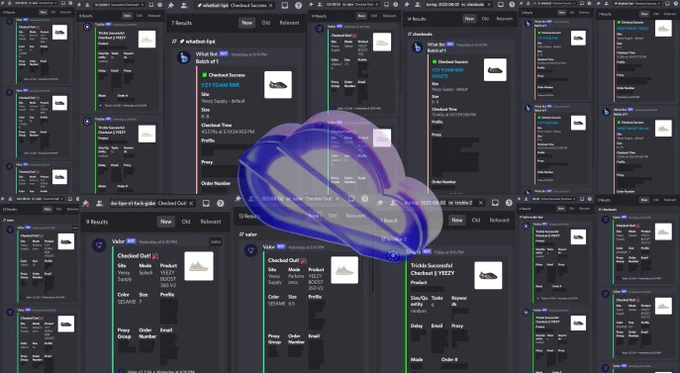Viewport: 680px width, 373px height.
Task: Open pinned messages beside 'in: checkouts' search
Action: (407, 4)
